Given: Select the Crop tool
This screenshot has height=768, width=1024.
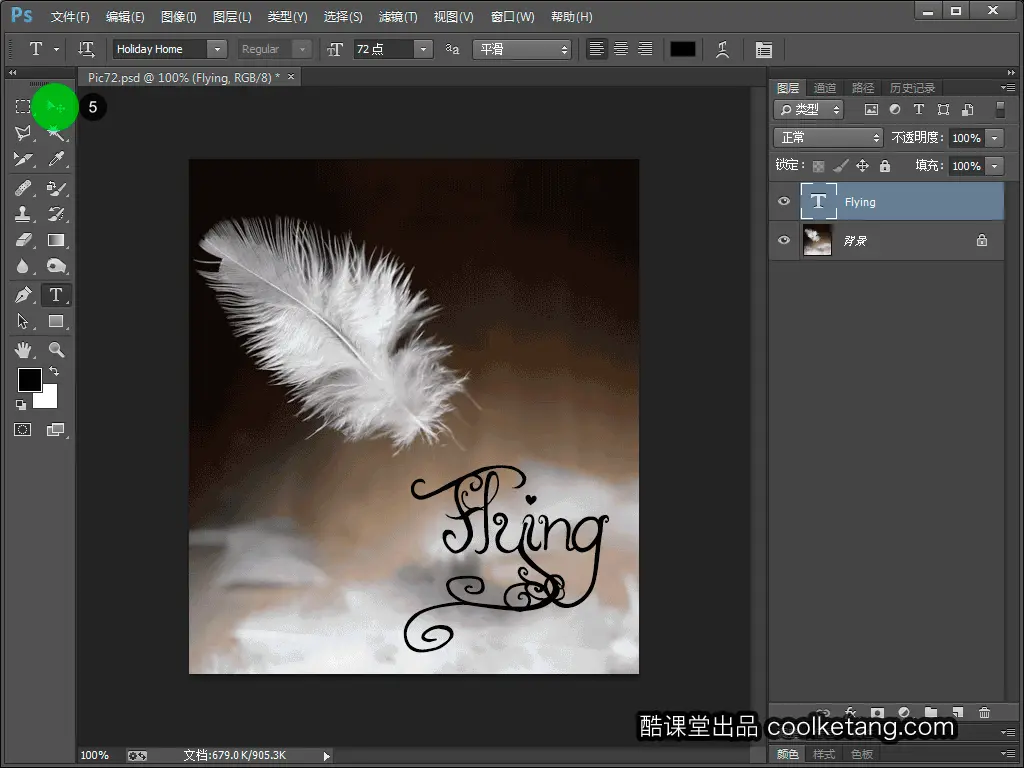Looking at the screenshot, I should tap(23, 159).
